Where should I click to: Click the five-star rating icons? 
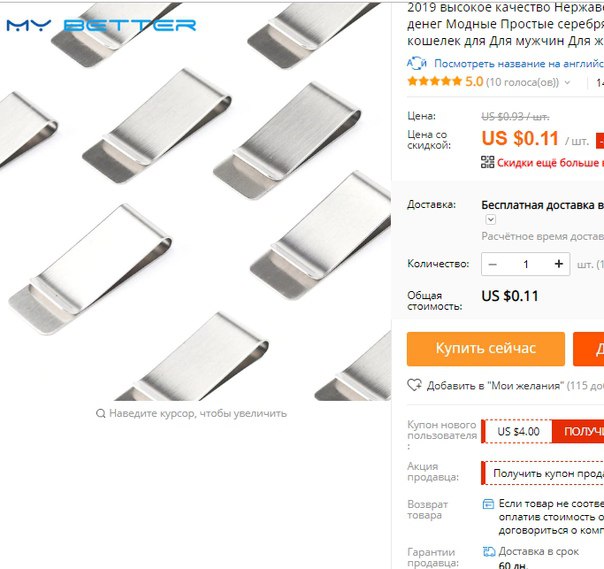point(435,81)
